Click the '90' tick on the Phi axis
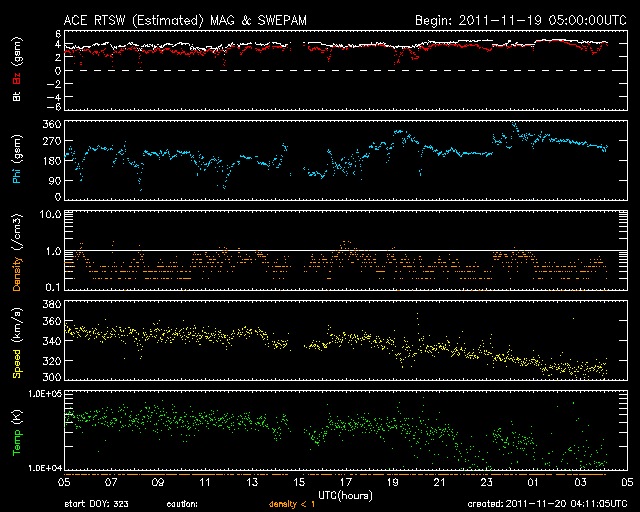640x512 pixels. 55,180
